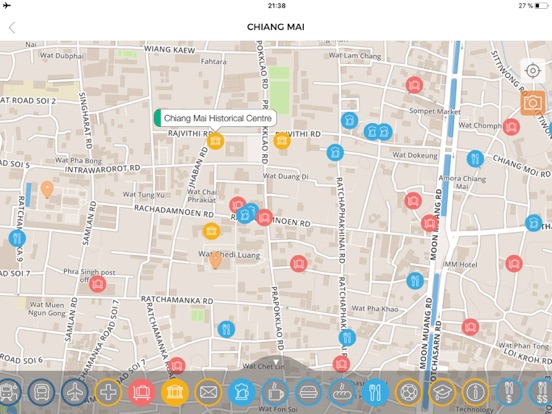The width and height of the screenshot is (552, 414).
Task: Toggle the airport category filter
Action: click(75, 392)
